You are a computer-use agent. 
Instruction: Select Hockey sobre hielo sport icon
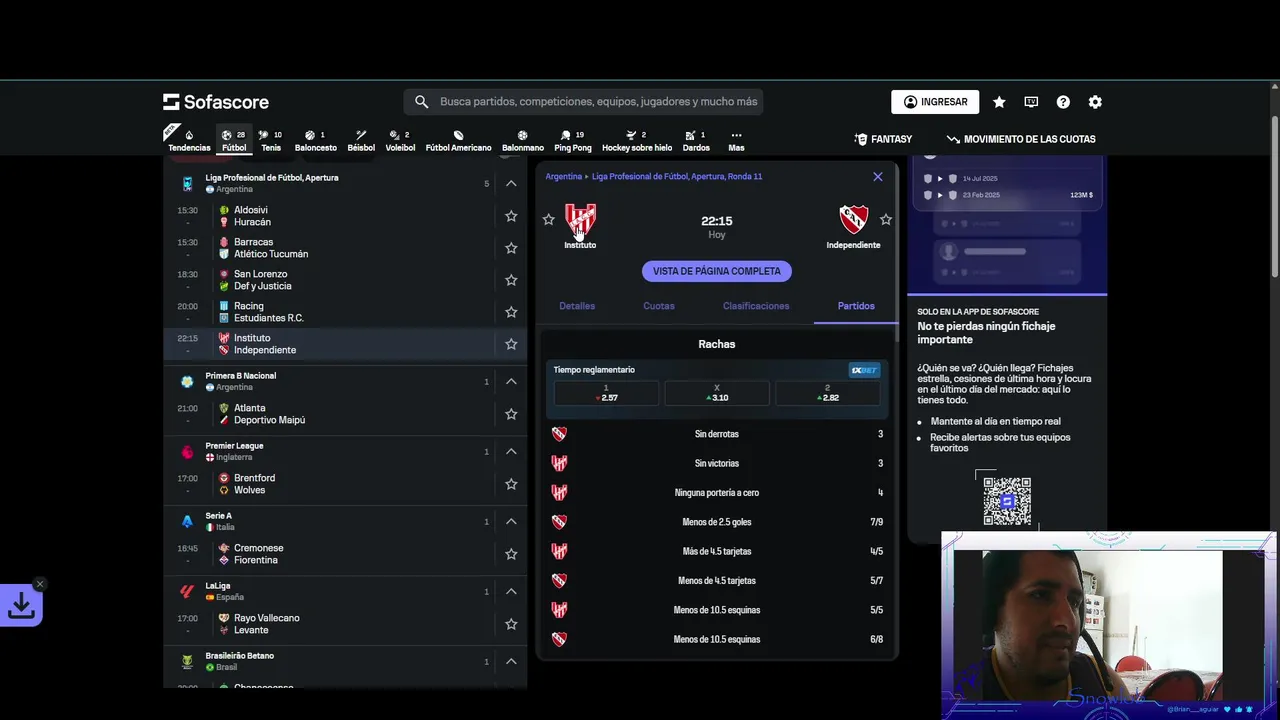point(637,141)
